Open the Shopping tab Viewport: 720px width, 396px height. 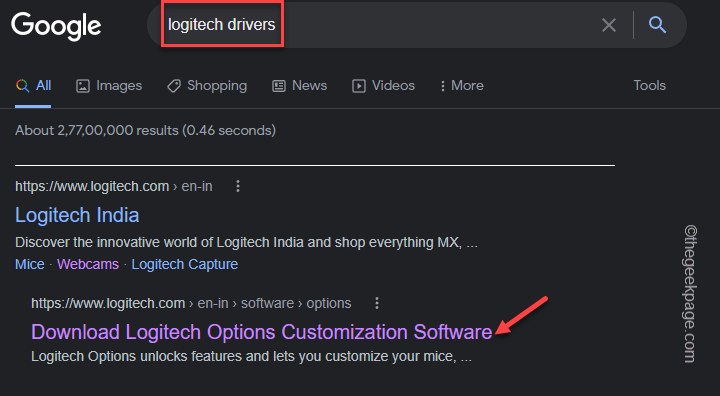point(207,85)
